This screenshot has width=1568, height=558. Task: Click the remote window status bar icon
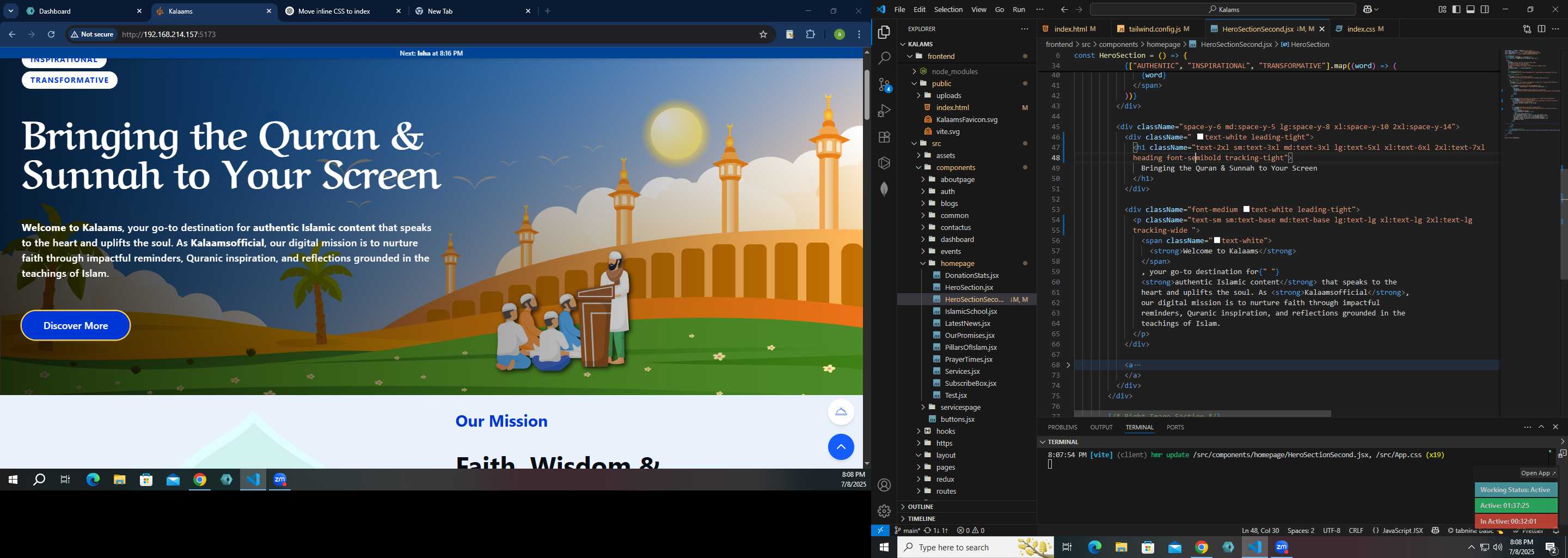point(880,531)
